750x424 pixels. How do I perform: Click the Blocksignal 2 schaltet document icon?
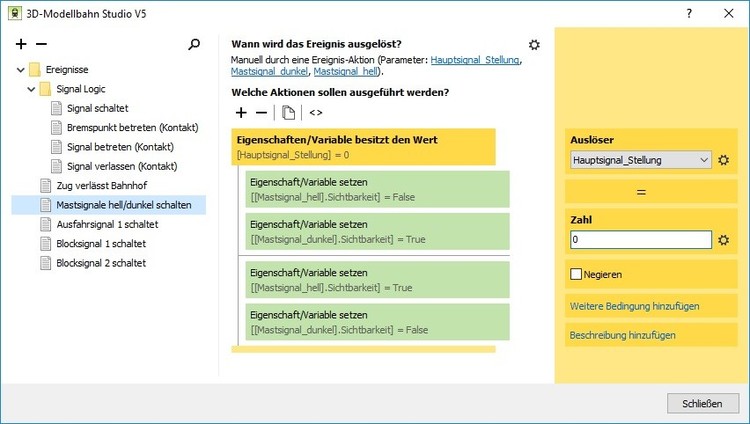pos(45,263)
